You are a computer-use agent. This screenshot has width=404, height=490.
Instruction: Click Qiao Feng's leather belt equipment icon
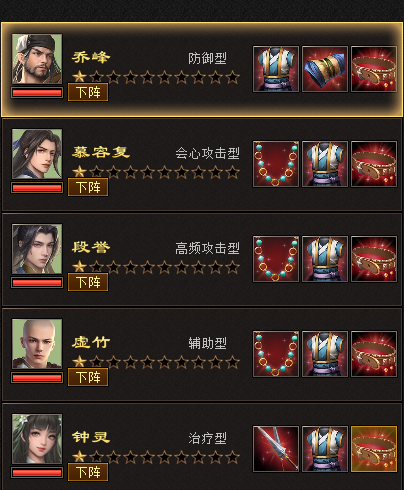coord(374,69)
